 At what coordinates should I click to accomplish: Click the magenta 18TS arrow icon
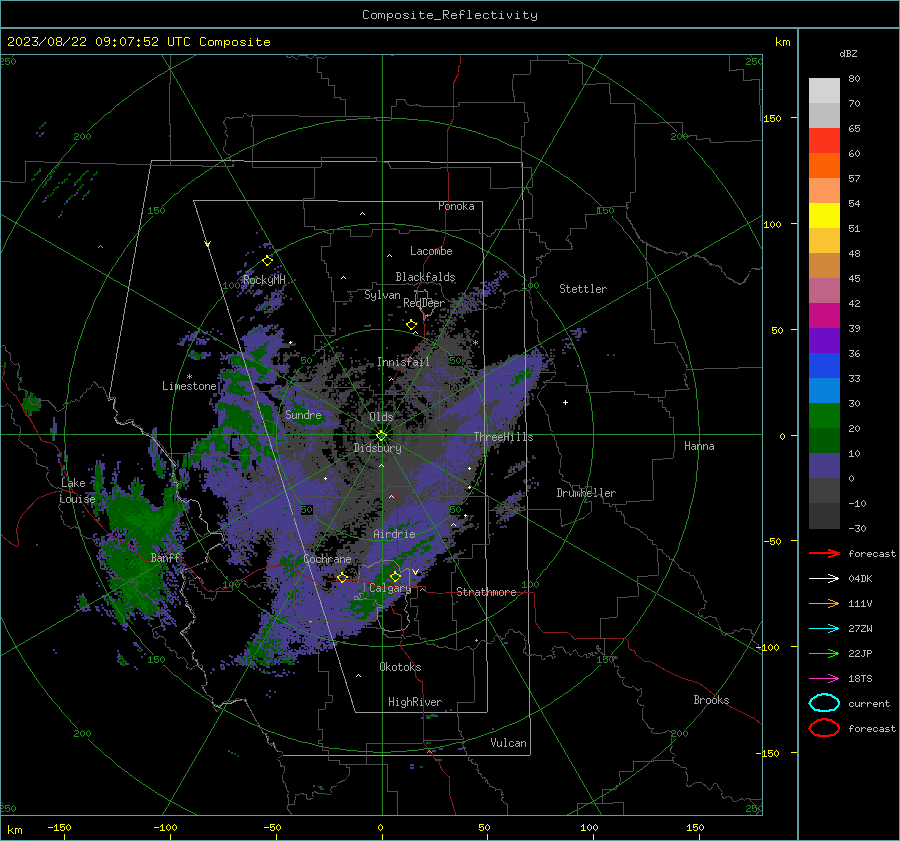coord(824,679)
